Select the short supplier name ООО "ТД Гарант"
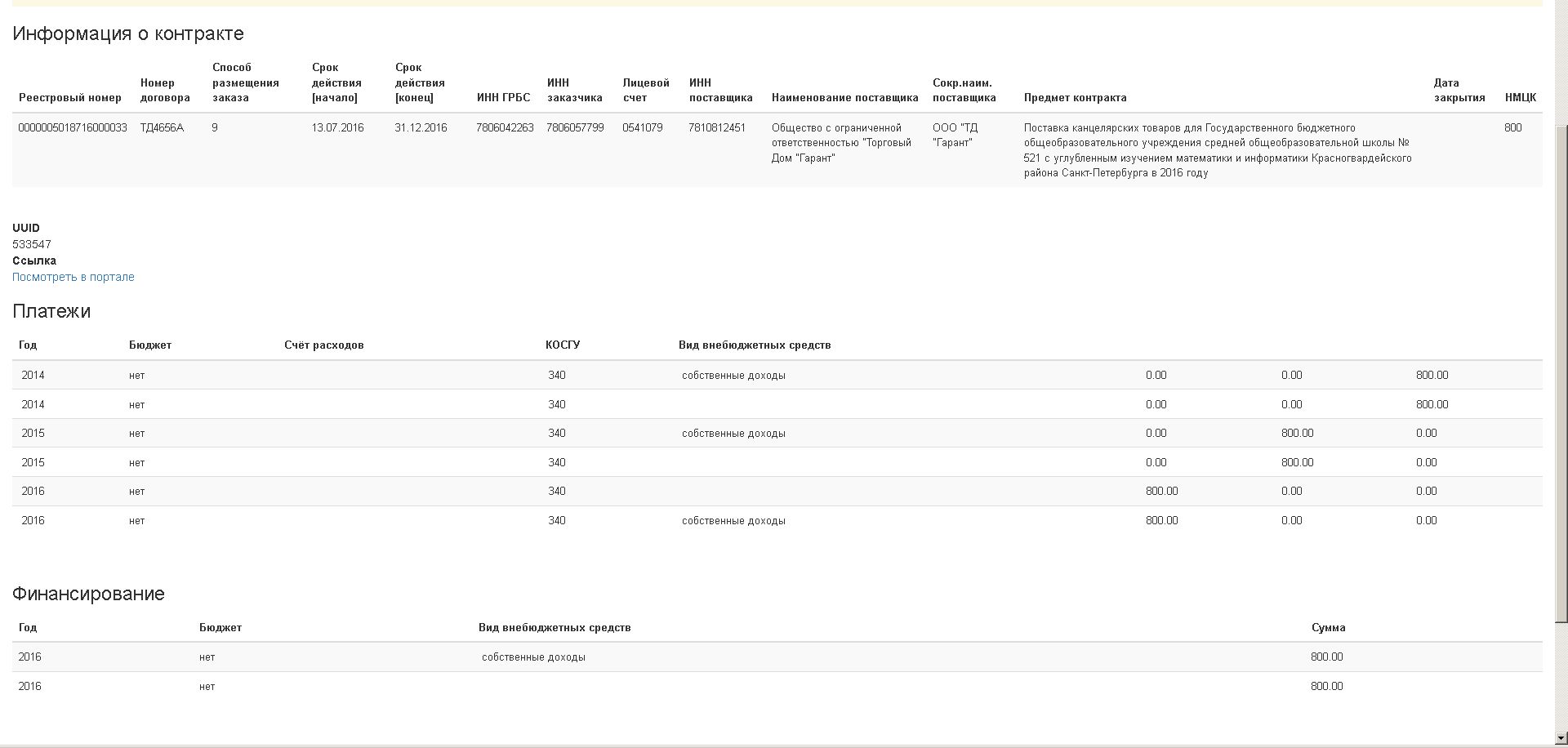 955,135
